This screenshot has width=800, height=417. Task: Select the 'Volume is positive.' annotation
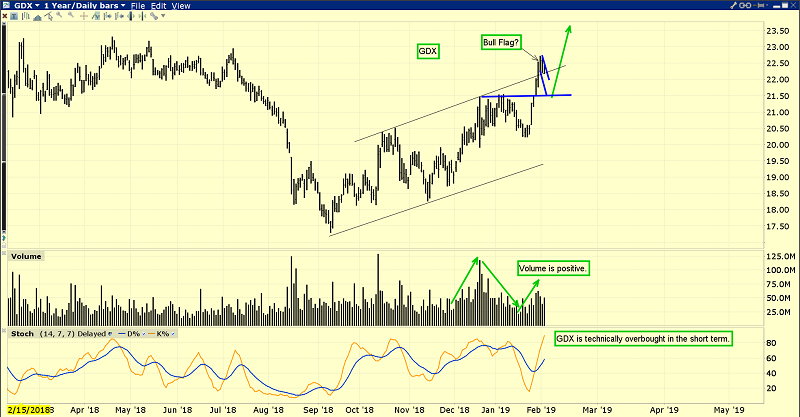[x=553, y=268]
